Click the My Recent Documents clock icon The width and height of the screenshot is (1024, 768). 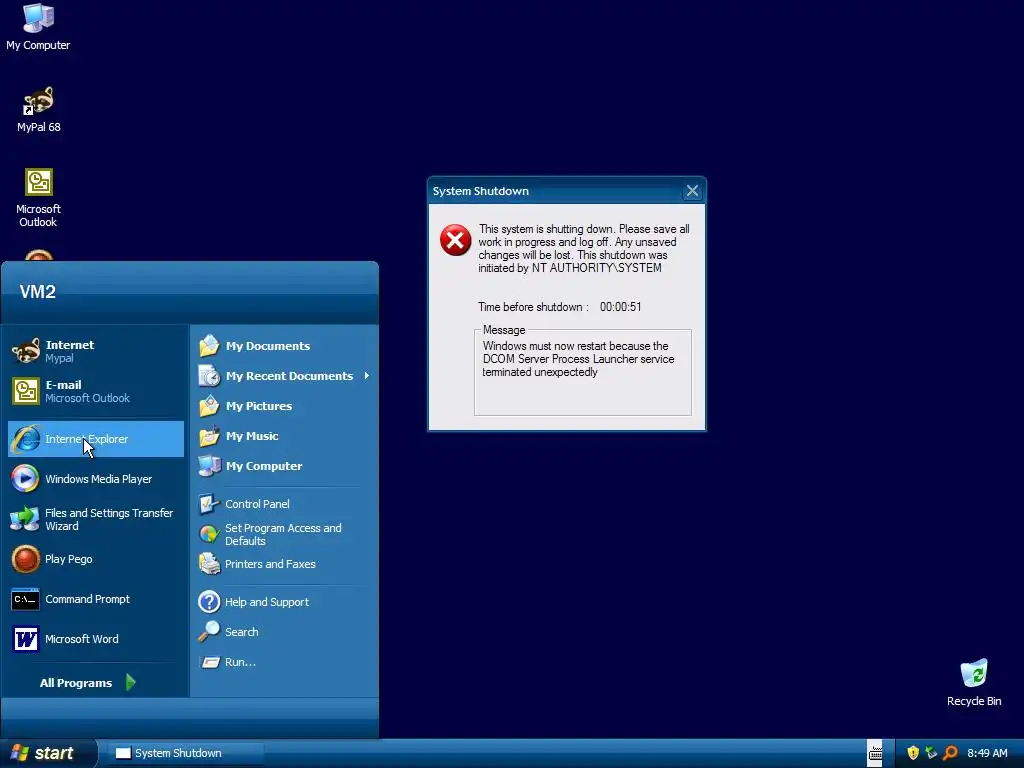tap(209, 376)
